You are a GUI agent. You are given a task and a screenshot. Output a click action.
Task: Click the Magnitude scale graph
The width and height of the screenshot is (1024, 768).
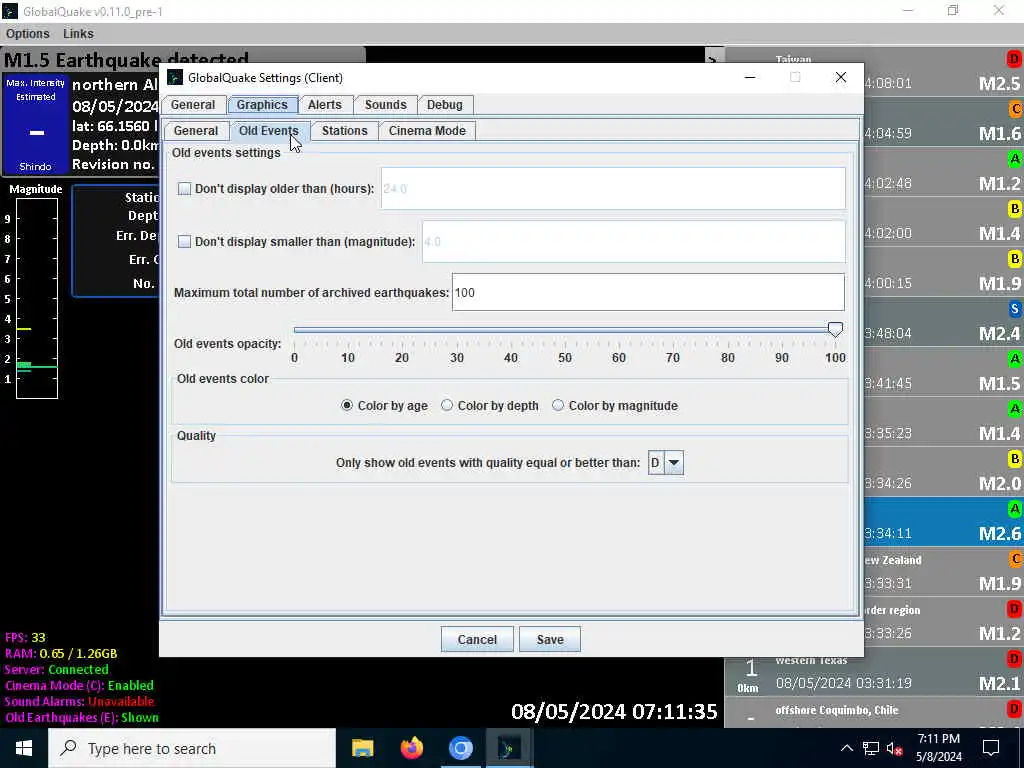coord(37,298)
